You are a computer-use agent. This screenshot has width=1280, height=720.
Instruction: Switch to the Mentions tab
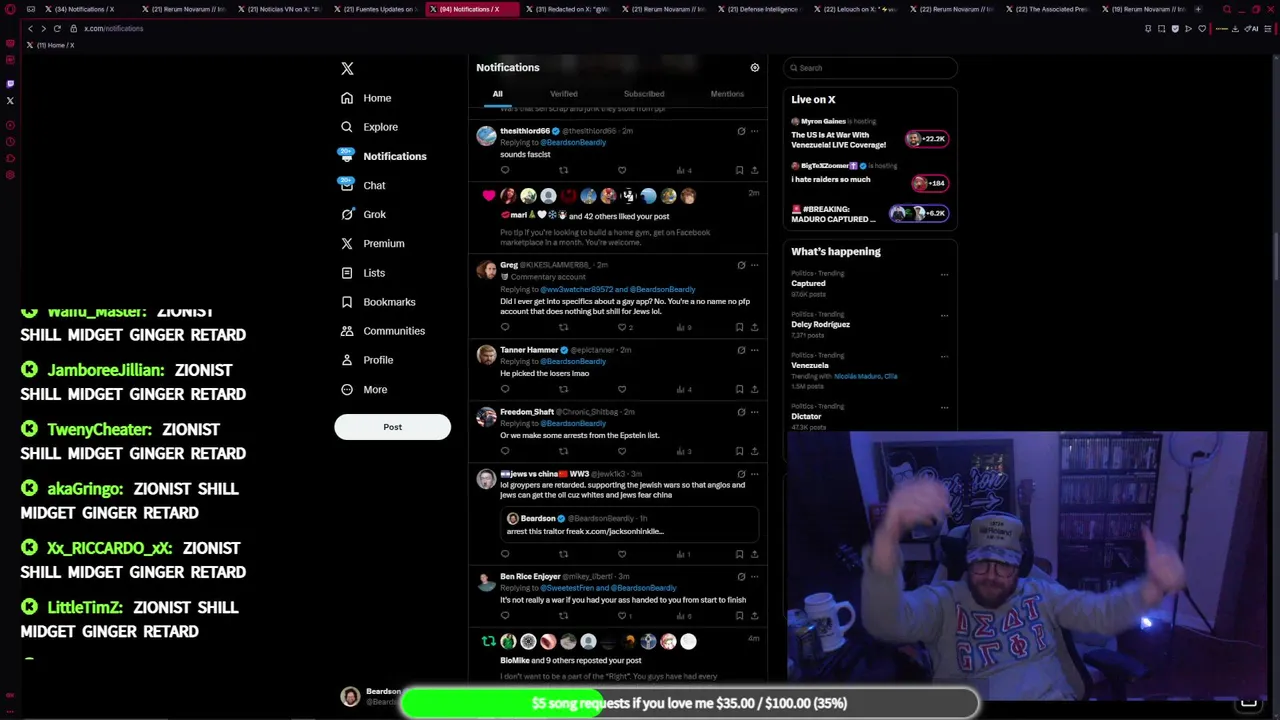pos(727,94)
